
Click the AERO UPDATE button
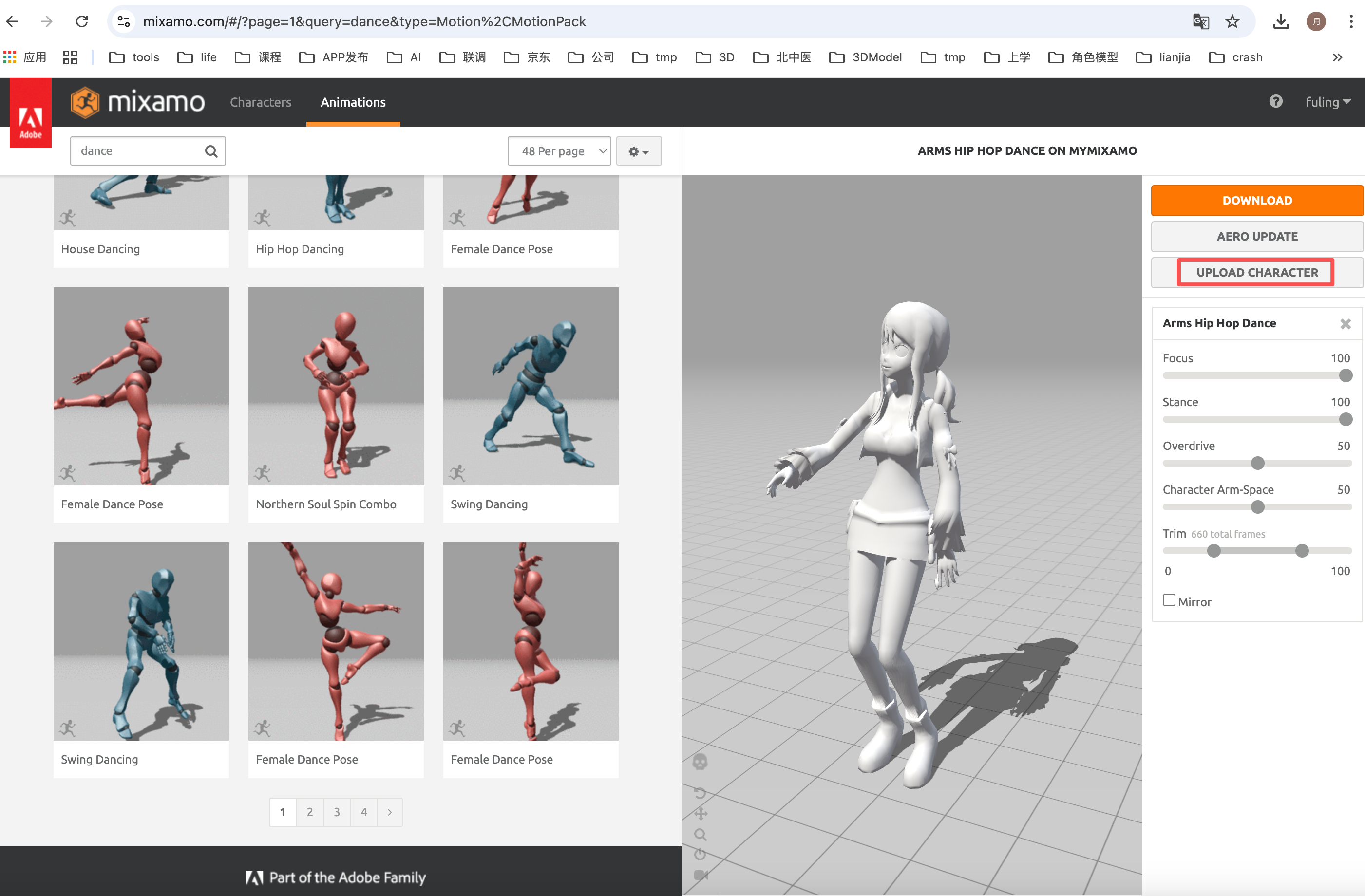point(1256,236)
